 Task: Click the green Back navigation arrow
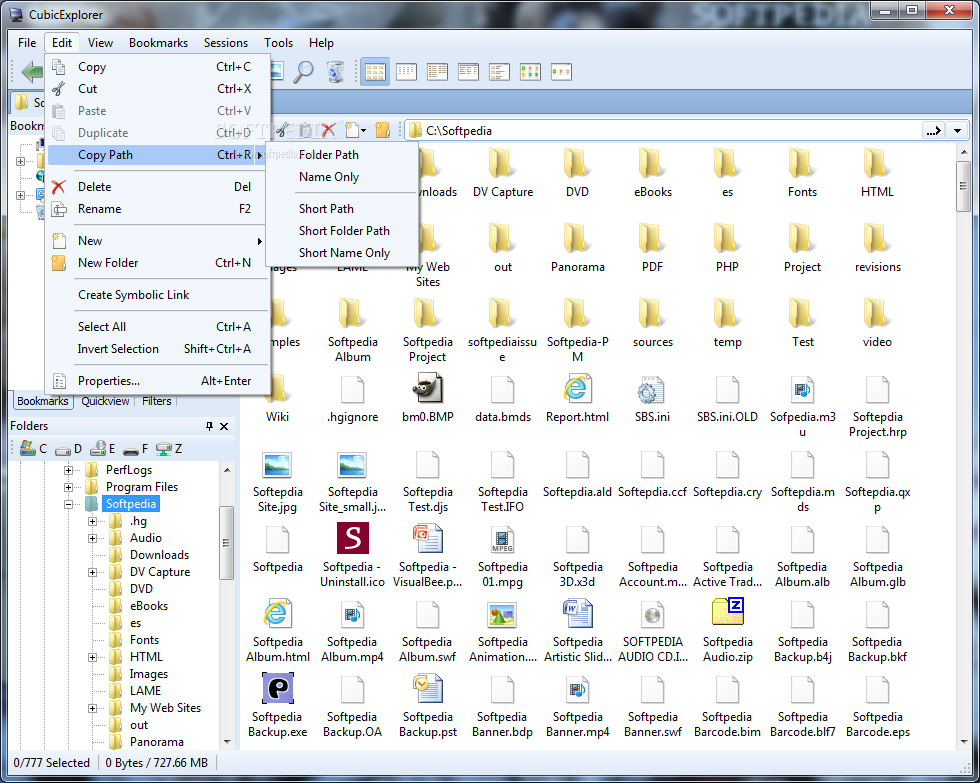coord(31,71)
